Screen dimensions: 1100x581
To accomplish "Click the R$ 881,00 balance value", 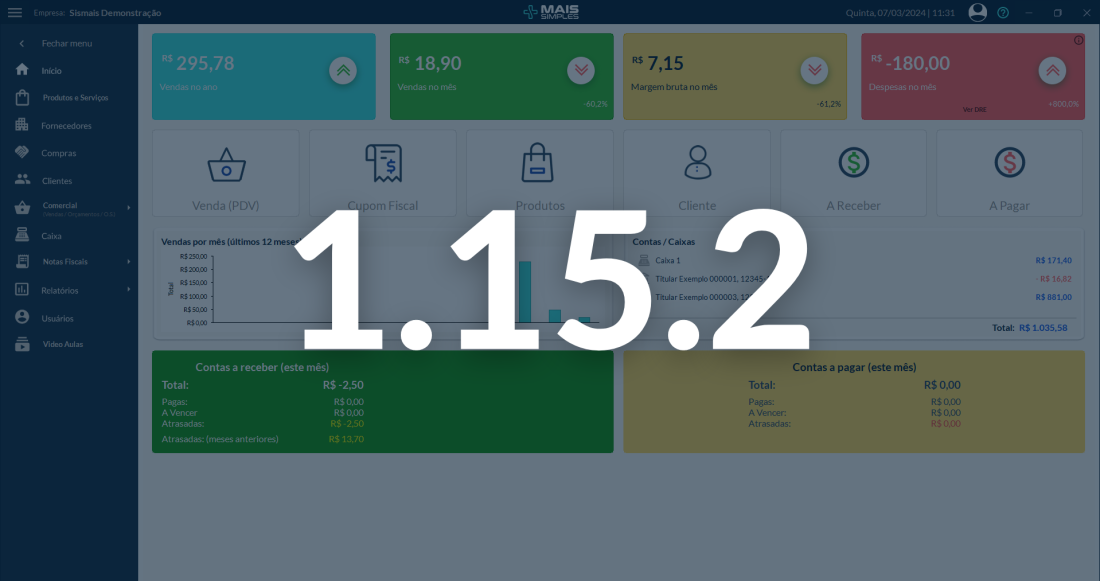I will click(1053, 298).
